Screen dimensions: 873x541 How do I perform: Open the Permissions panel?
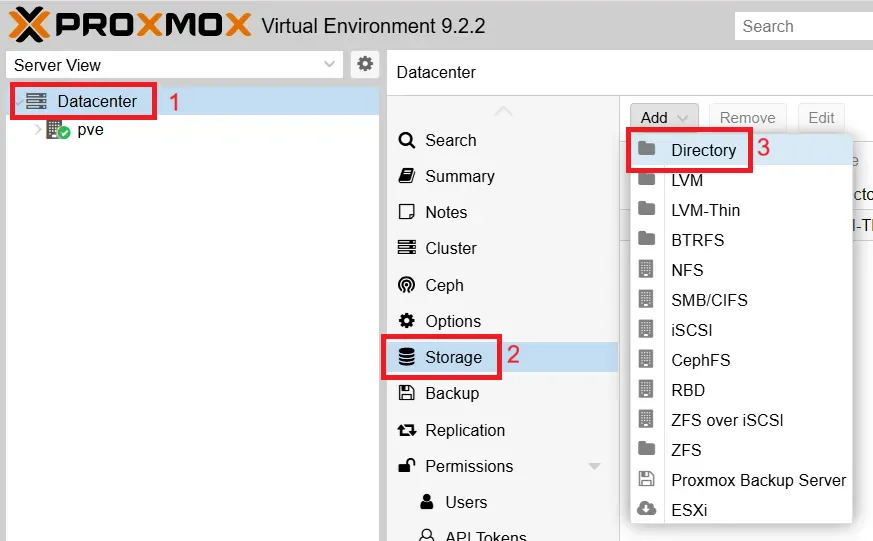click(x=502, y=466)
